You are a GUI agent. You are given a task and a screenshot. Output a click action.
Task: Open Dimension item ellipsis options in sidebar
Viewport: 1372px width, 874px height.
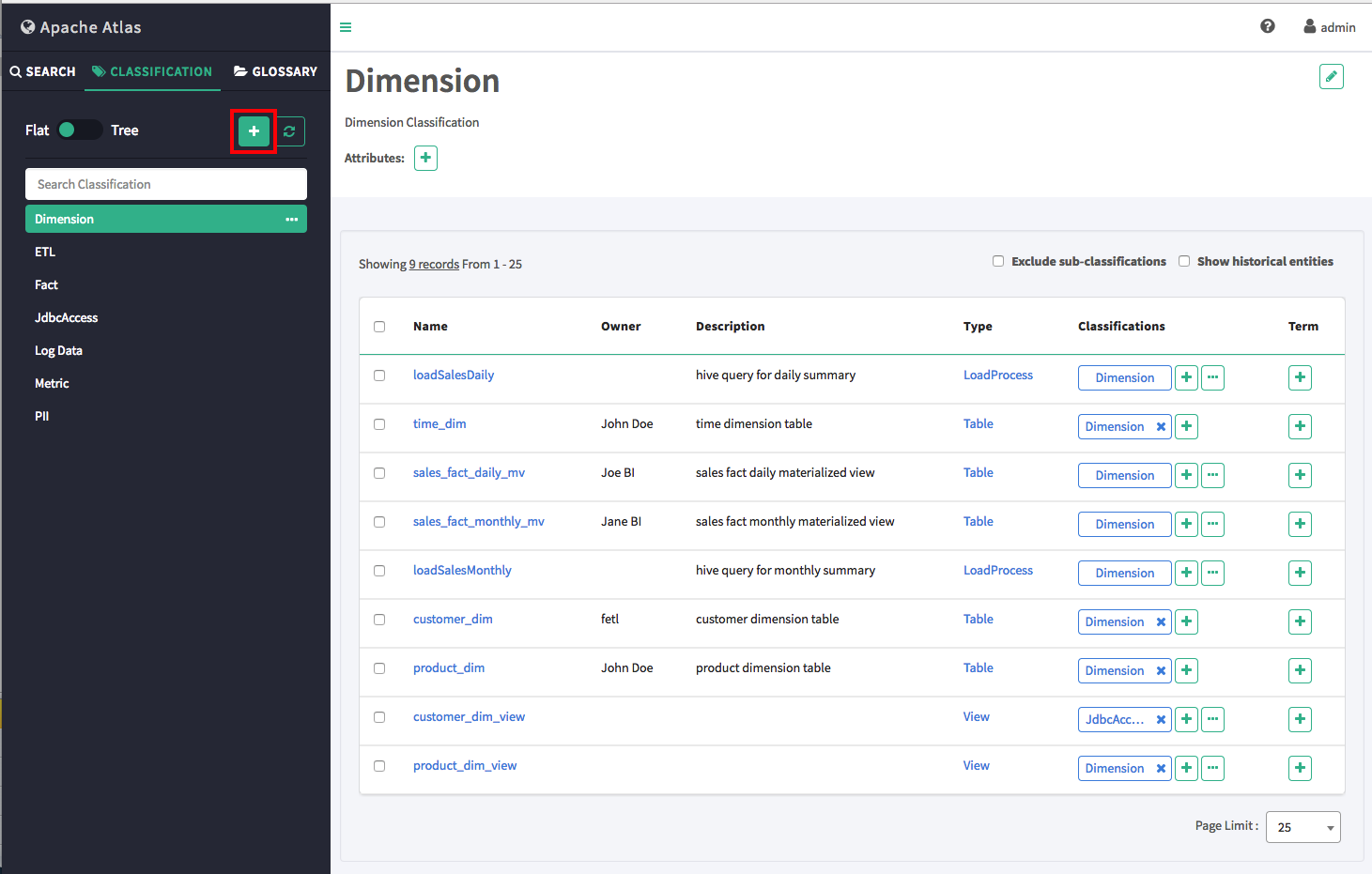point(292,219)
